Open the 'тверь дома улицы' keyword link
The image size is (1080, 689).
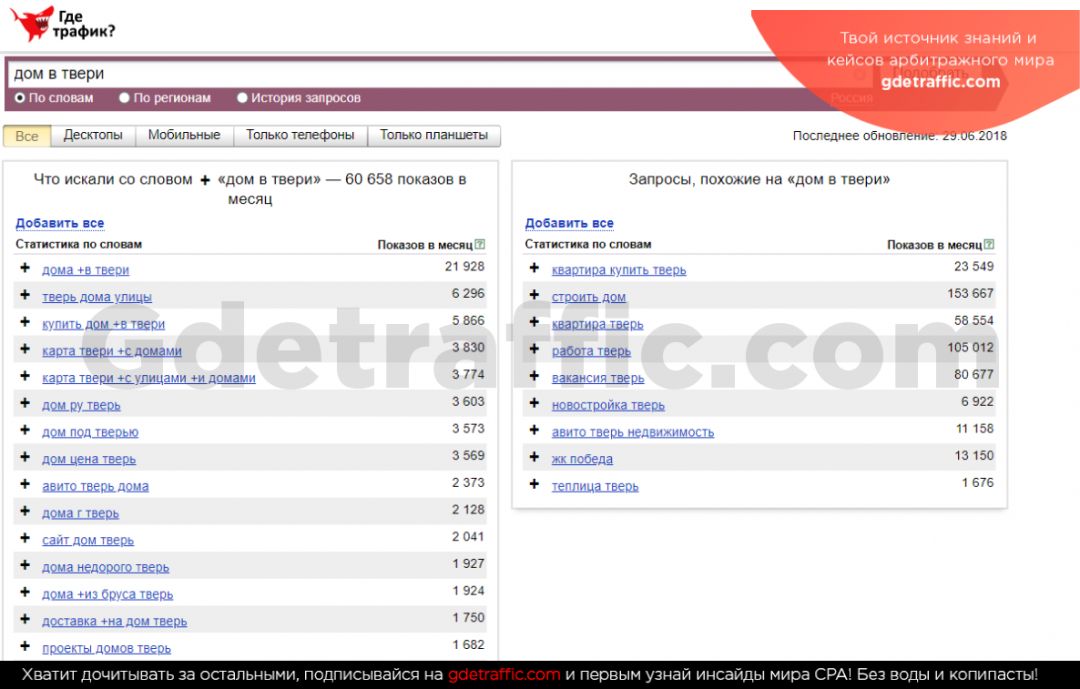[97, 297]
